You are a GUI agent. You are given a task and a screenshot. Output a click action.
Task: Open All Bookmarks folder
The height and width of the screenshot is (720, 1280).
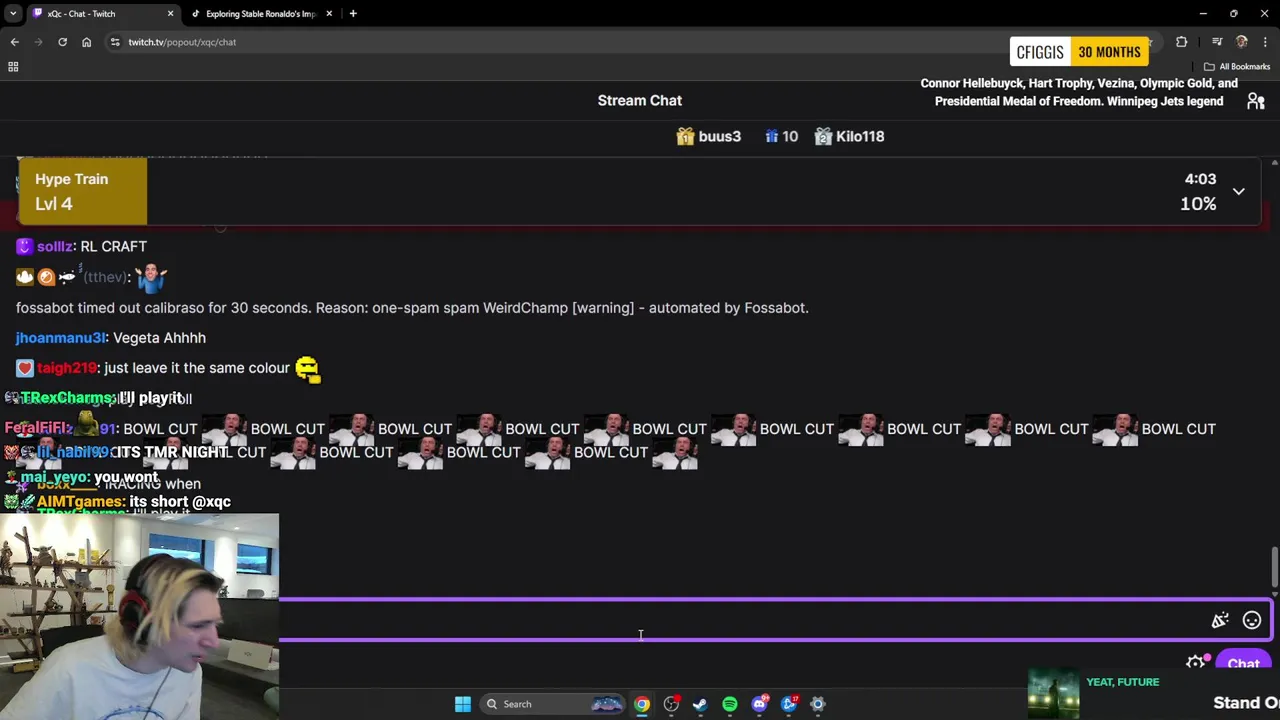[1237, 67]
